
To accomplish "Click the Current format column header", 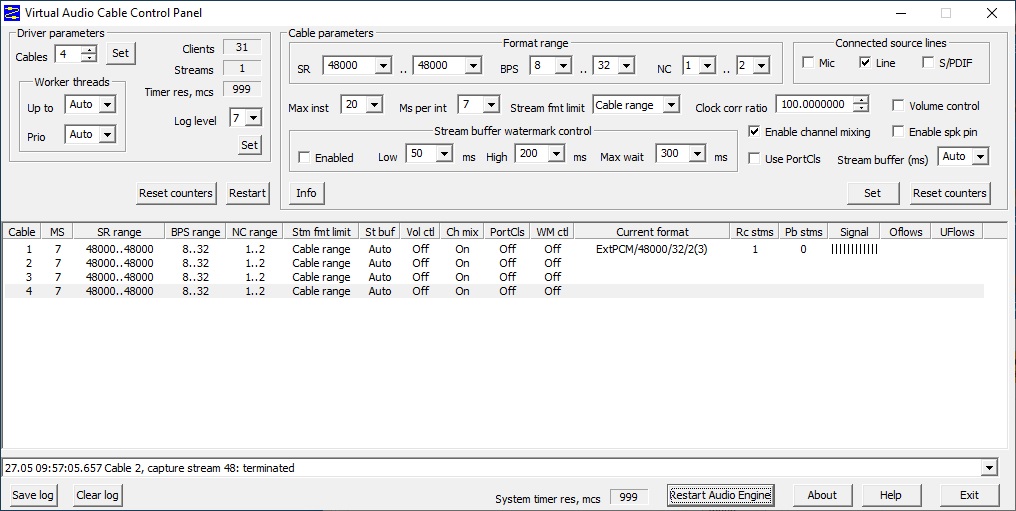I will point(652,232).
